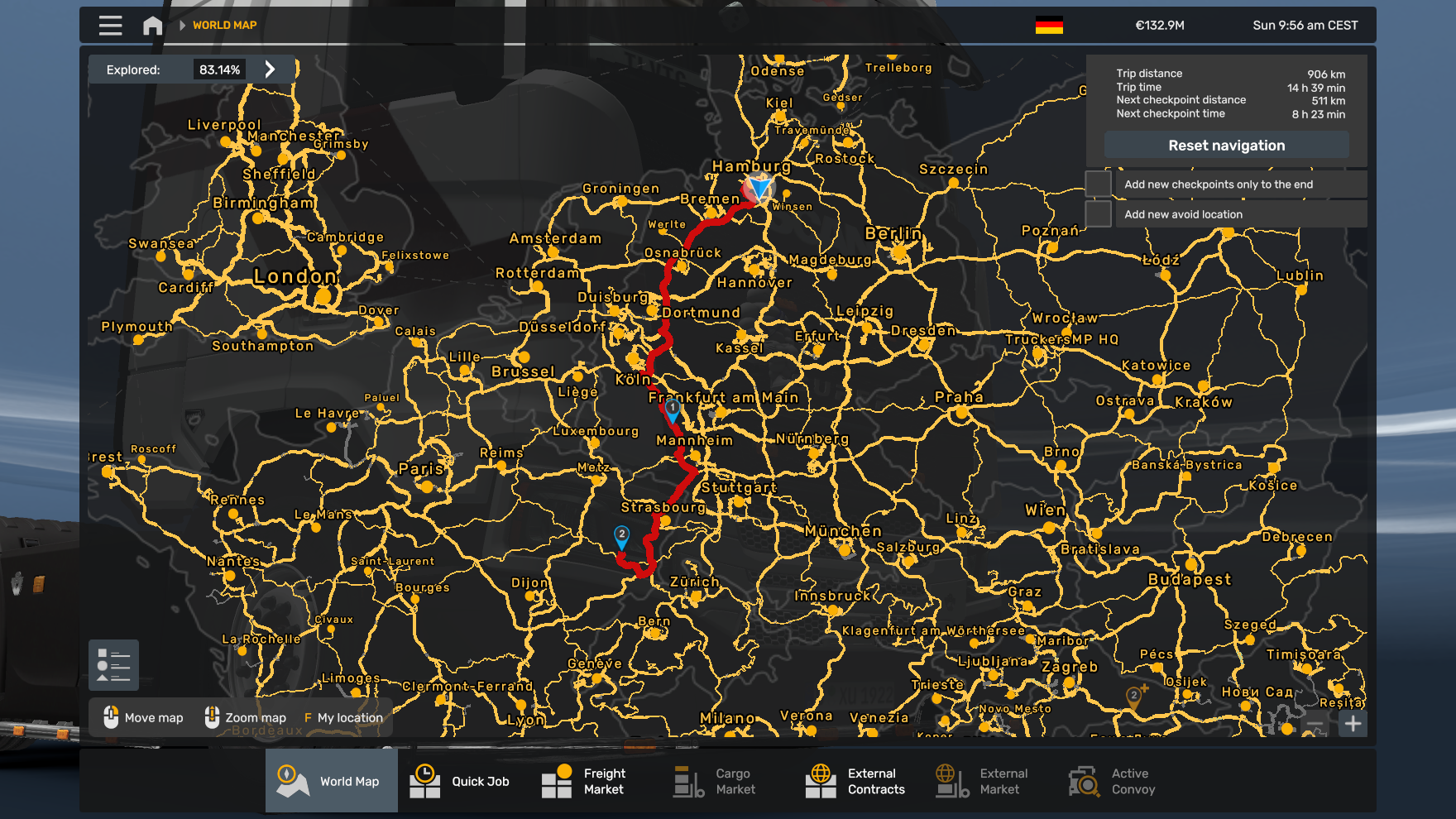Expand the Explored percentage arrow
Viewport: 1456px width, 819px height.
pos(270,69)
